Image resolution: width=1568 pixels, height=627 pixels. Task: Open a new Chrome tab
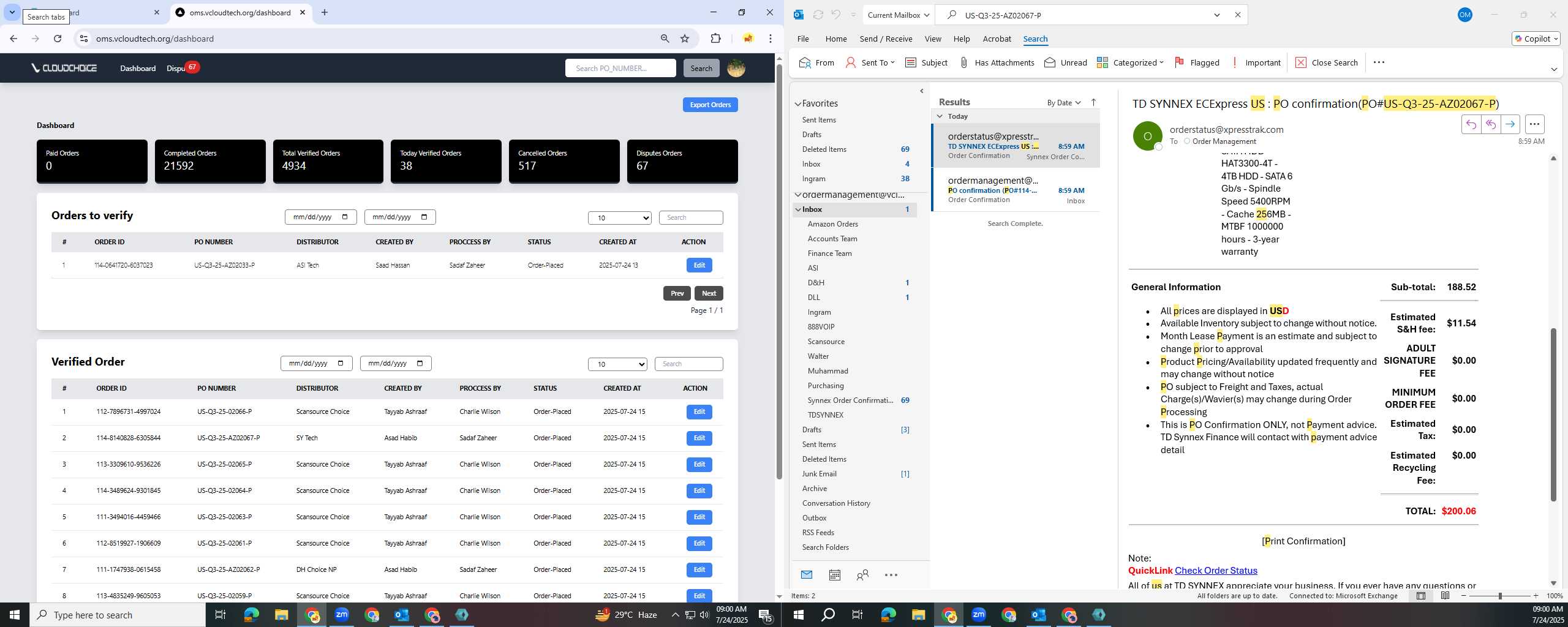click(325, 12)
